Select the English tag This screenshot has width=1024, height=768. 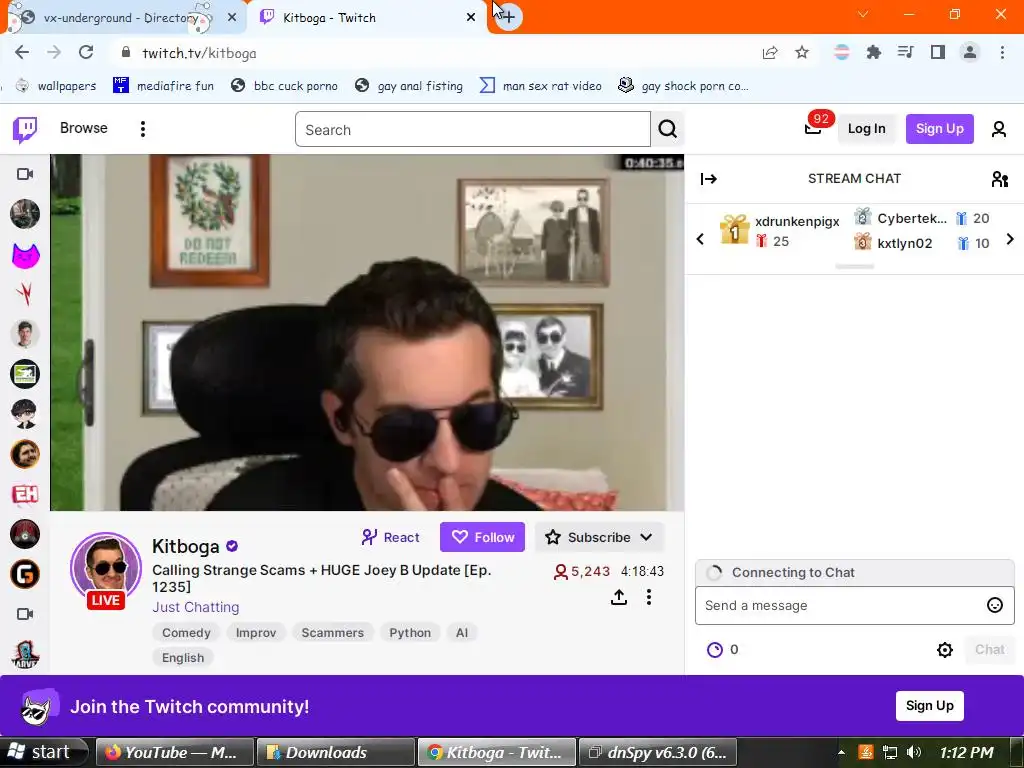point(183,658)
